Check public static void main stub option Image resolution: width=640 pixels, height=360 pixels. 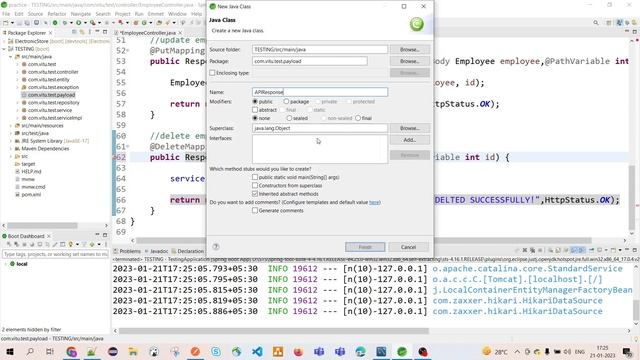255,177
